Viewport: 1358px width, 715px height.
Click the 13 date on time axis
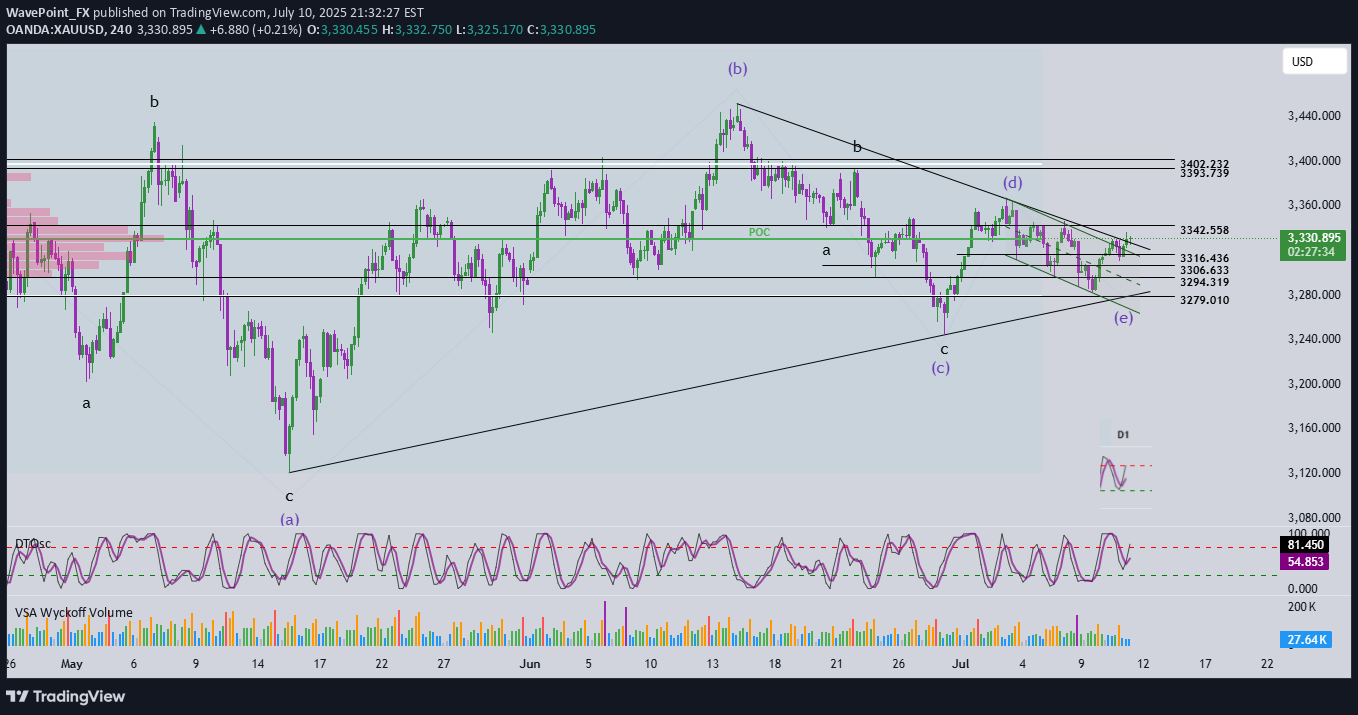(712, 663)
